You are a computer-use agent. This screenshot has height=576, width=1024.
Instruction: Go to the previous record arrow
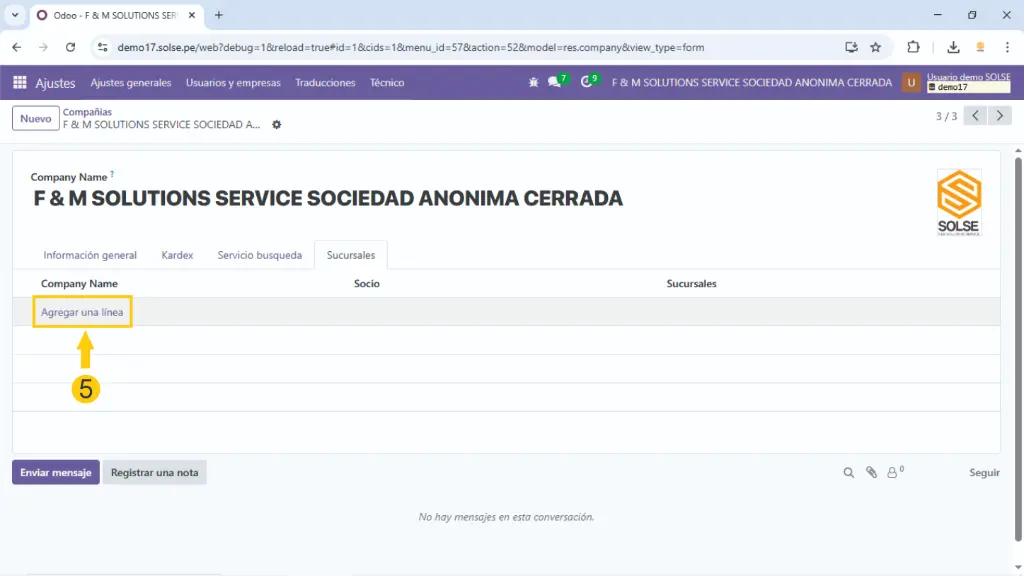pyautogui.click(x=976, y=116)
